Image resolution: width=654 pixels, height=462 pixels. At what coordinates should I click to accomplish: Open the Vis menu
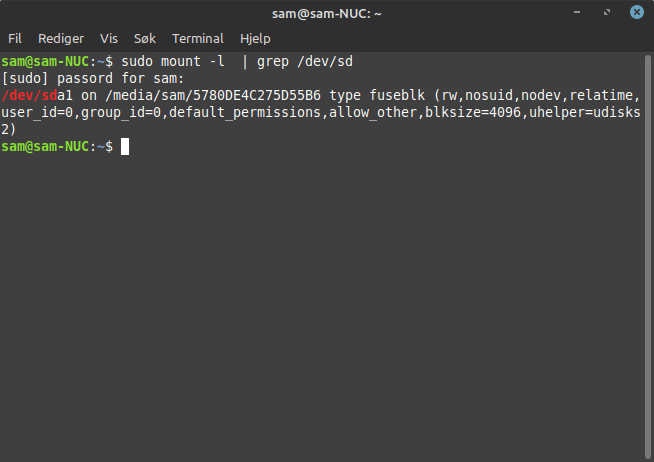coord(109,39)
